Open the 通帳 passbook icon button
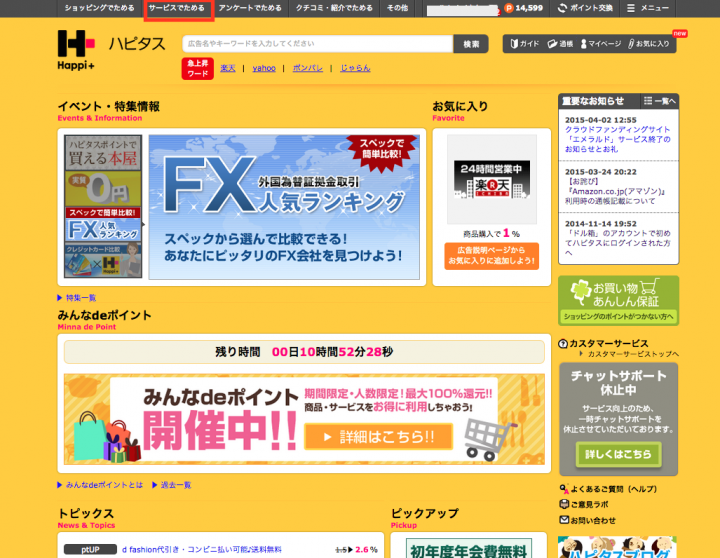The height and width of the screenshot is (558, 720). (x=560, y=44)
